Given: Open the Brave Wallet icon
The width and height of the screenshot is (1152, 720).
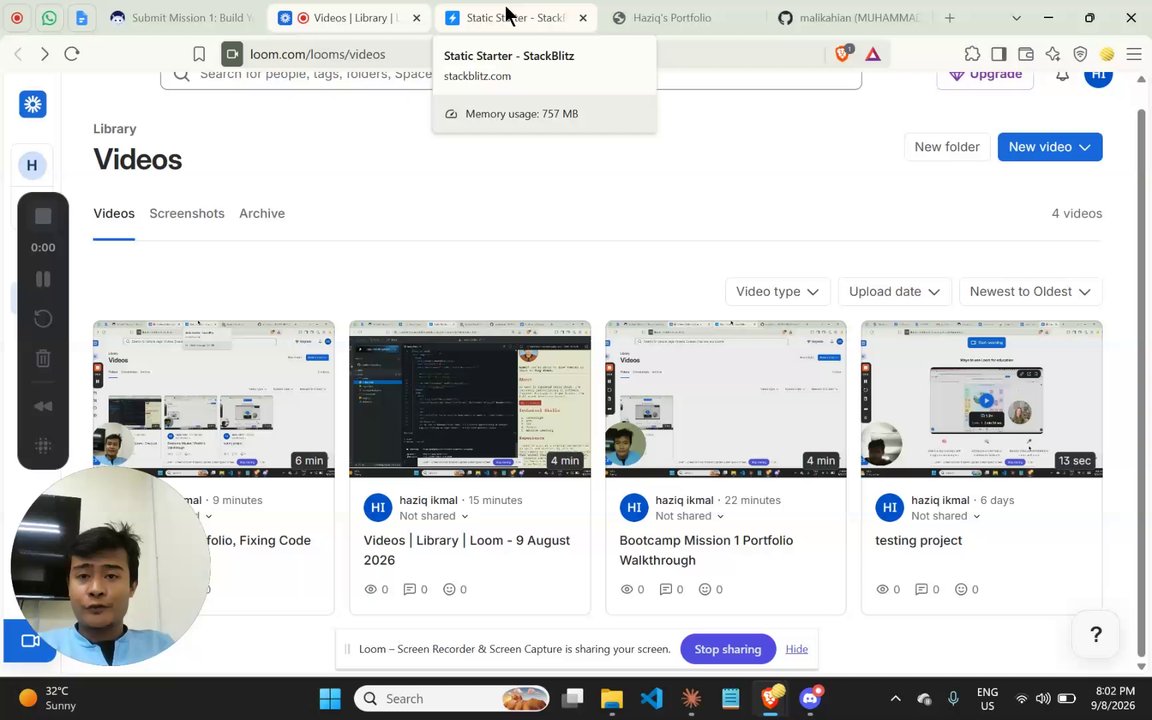Looking at the screenshot, I should pos(1026,54).
